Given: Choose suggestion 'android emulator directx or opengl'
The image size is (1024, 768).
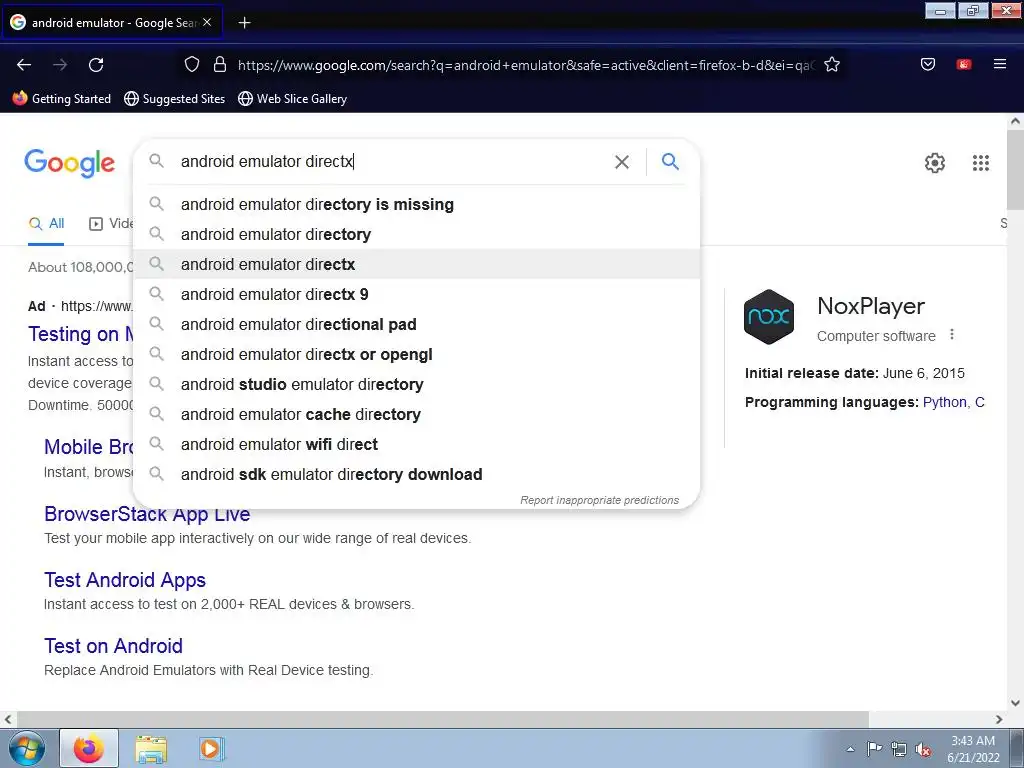Looking at the screenshot, I should [416, 355].
